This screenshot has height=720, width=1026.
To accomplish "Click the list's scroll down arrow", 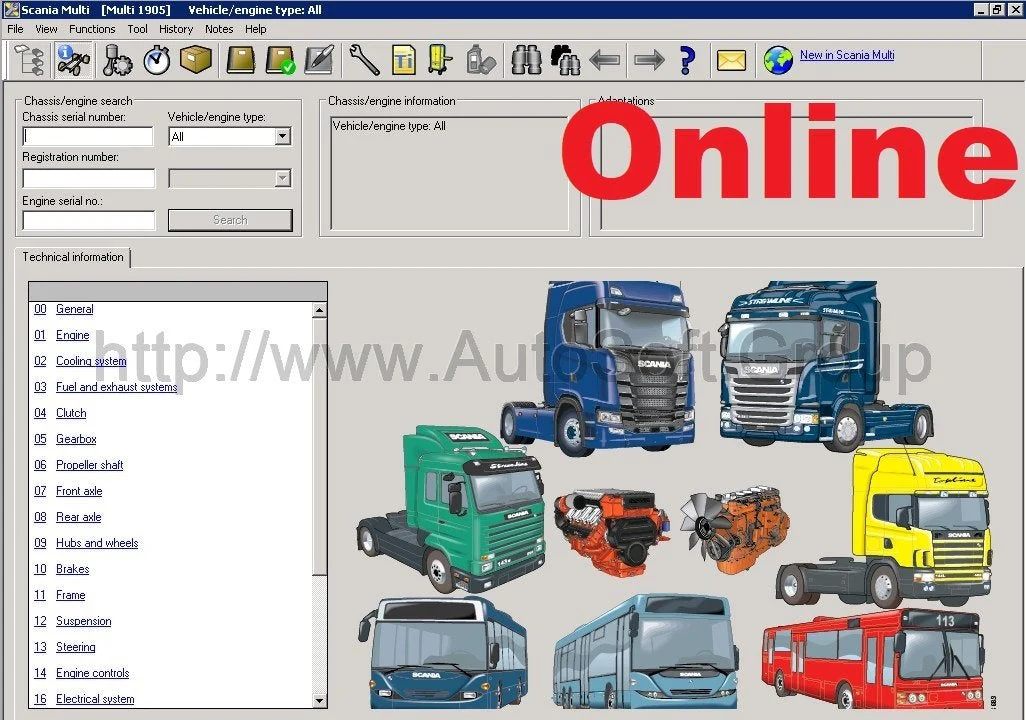I will [x=320, y=700].
